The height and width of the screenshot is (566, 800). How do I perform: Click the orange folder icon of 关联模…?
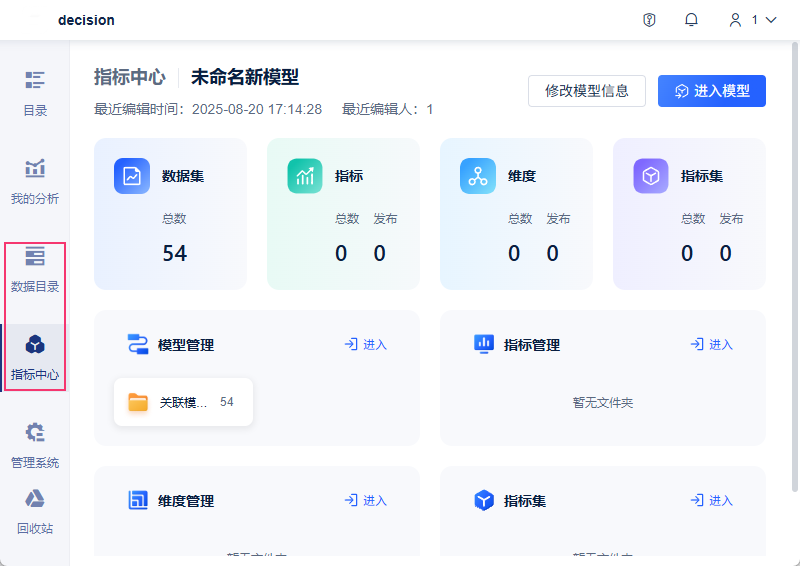pyautogui.click(x=138, y=402)
